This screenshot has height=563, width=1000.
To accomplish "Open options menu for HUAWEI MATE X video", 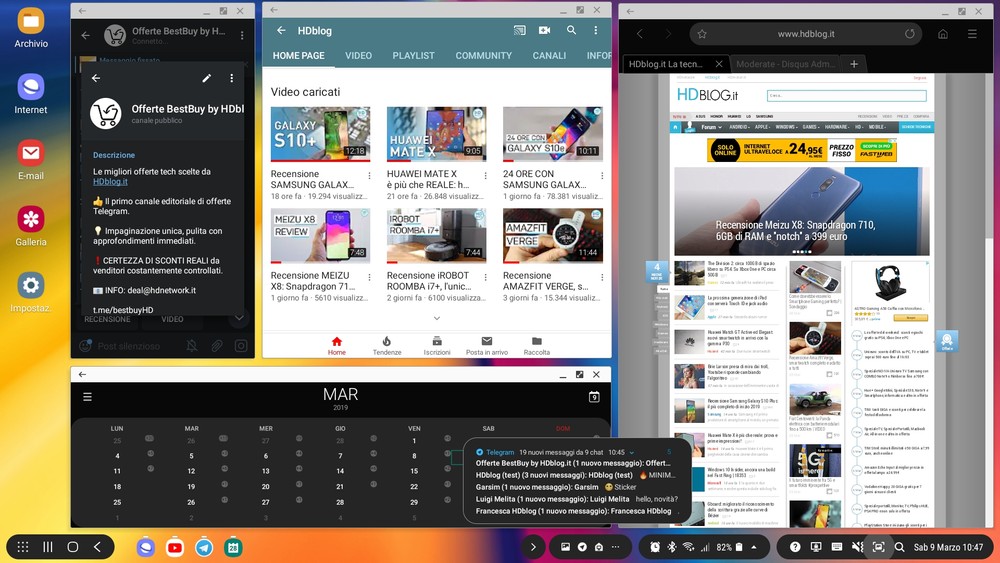I will click(485, 175).
